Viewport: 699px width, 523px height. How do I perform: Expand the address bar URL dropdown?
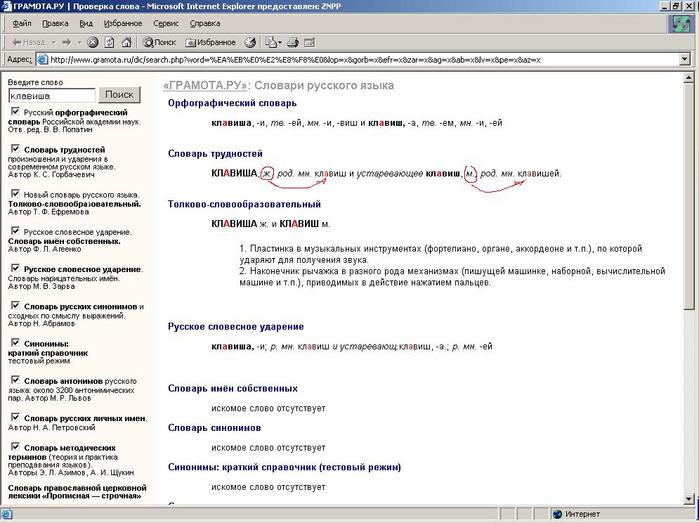pyautogui.click(x=685, y=59)
